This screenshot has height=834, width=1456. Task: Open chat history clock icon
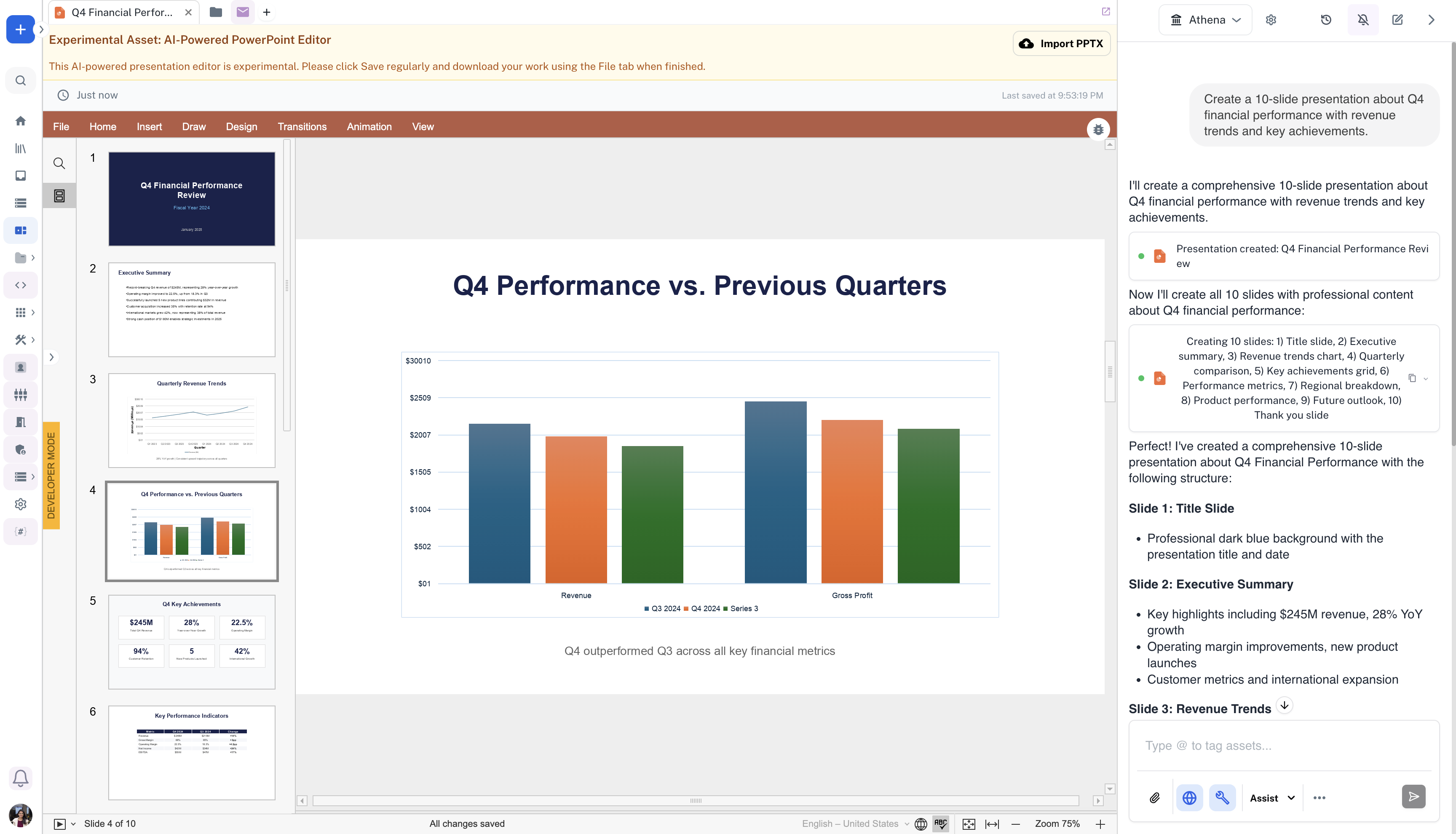(1326, 19)
